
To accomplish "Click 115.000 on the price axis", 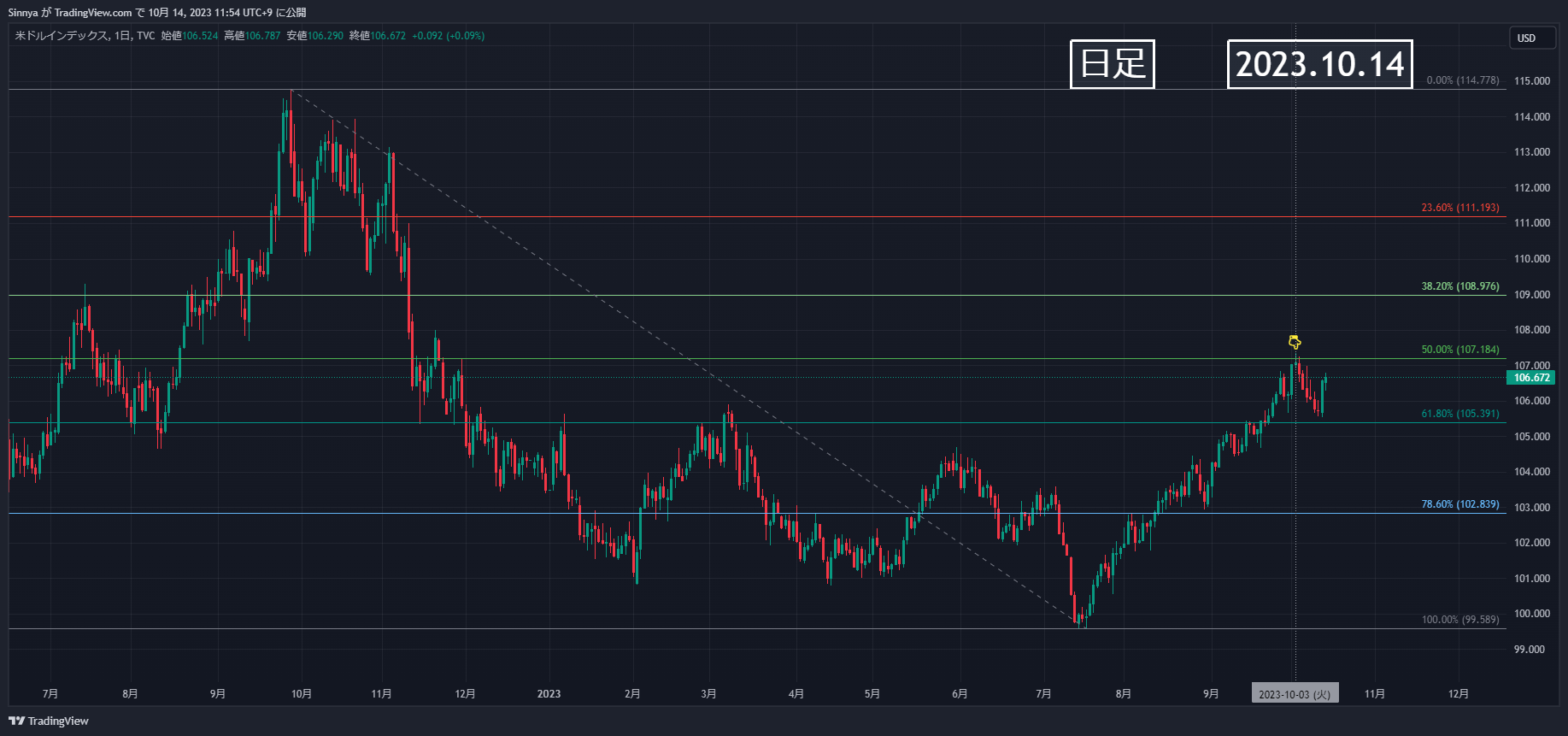I will 1531,81.
